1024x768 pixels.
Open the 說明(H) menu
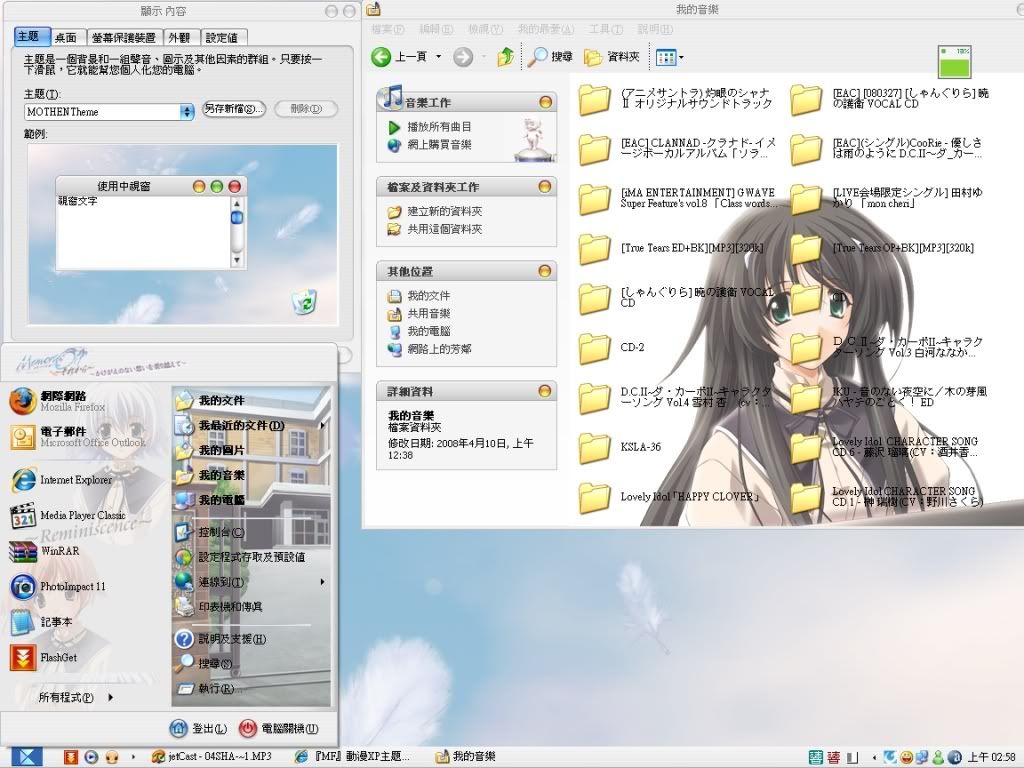click(654, 29)
